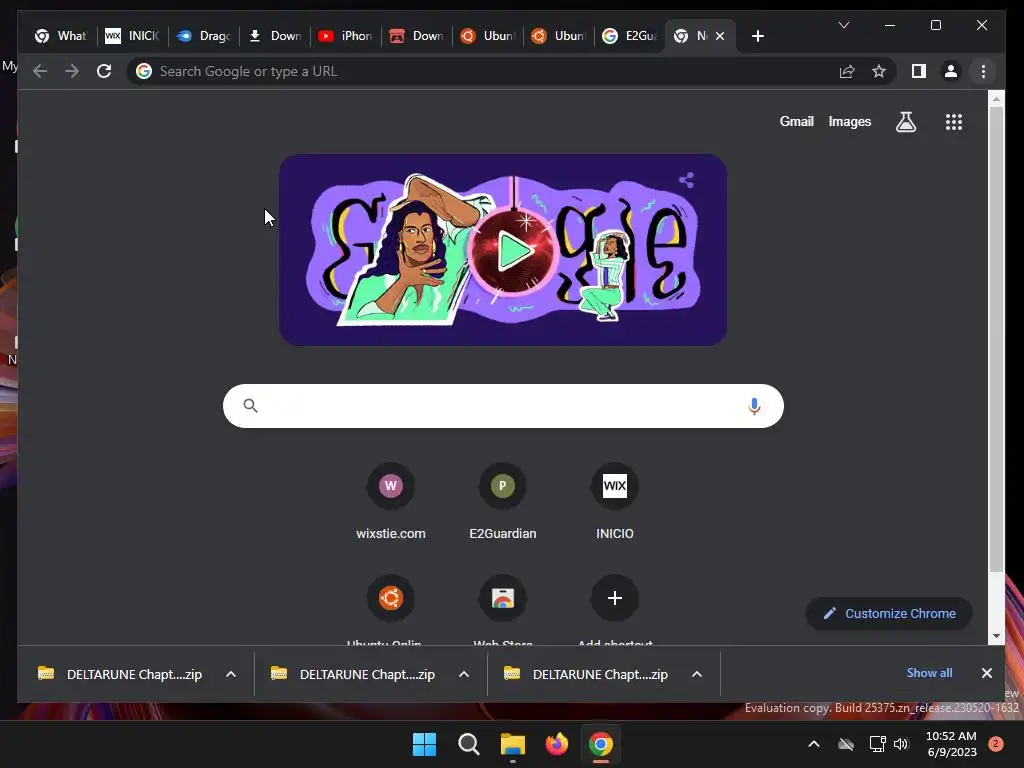This screenshot has height=768, width=1024.
Task: Open the volume control in system tray
Action: tap(901, 744)
